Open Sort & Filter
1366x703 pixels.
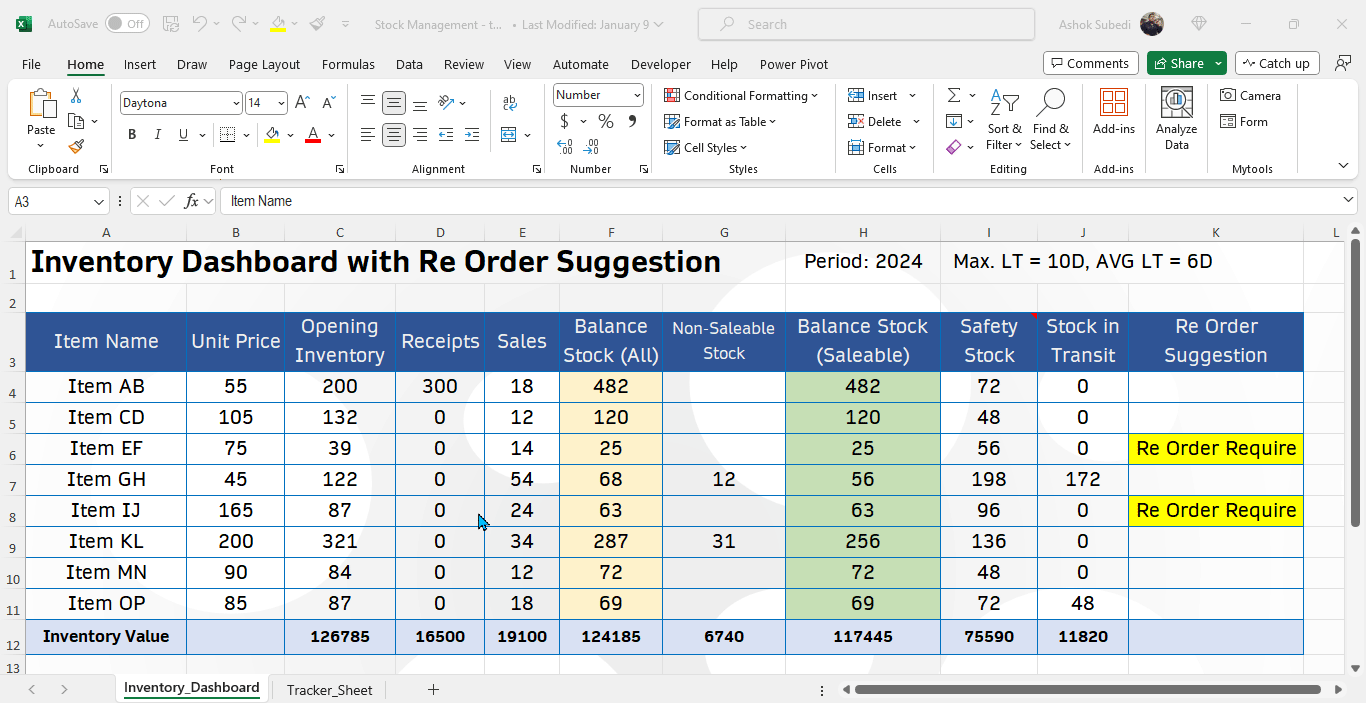[1004, 118]
